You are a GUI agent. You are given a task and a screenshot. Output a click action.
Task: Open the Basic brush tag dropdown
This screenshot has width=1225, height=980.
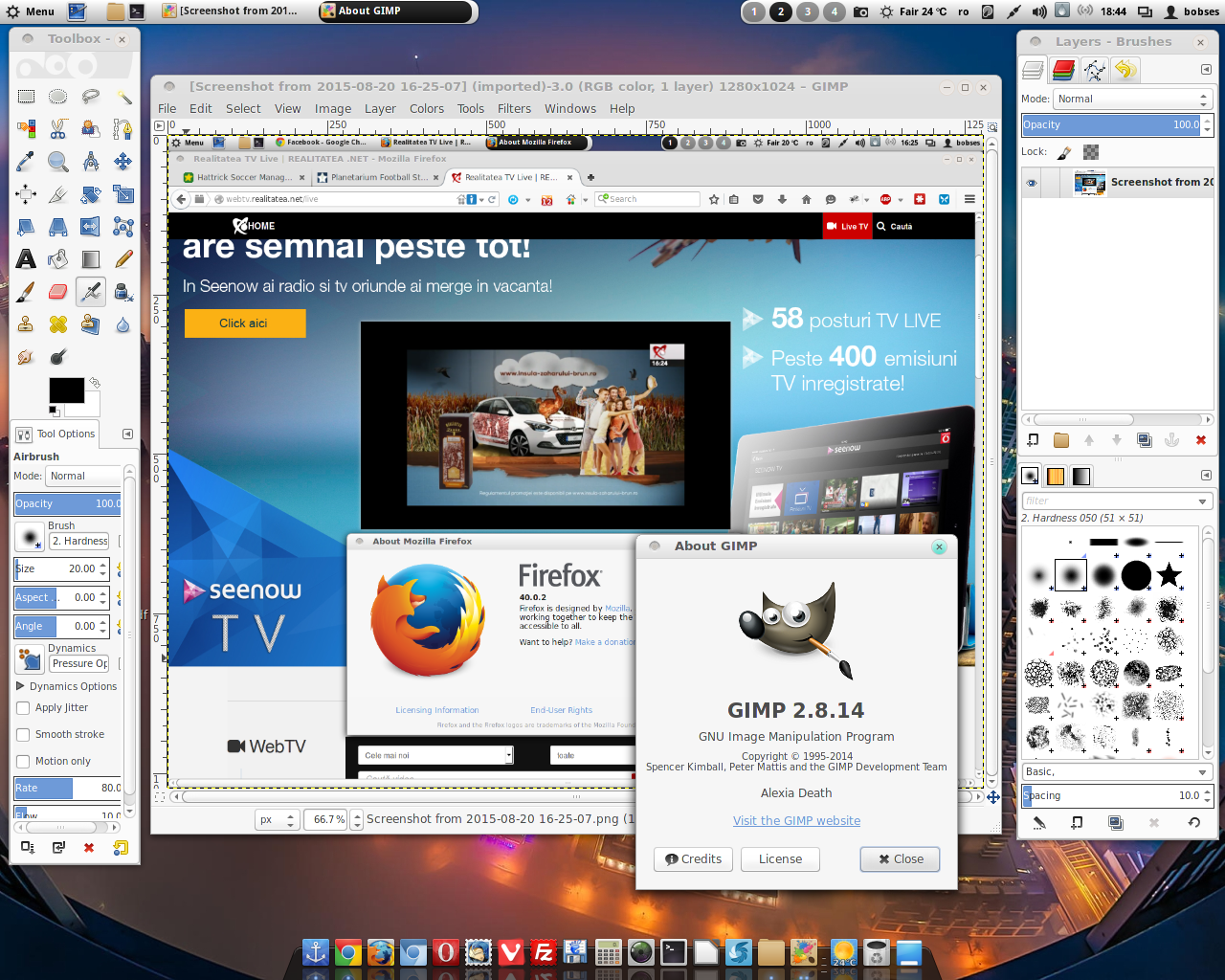[1118, 772]
